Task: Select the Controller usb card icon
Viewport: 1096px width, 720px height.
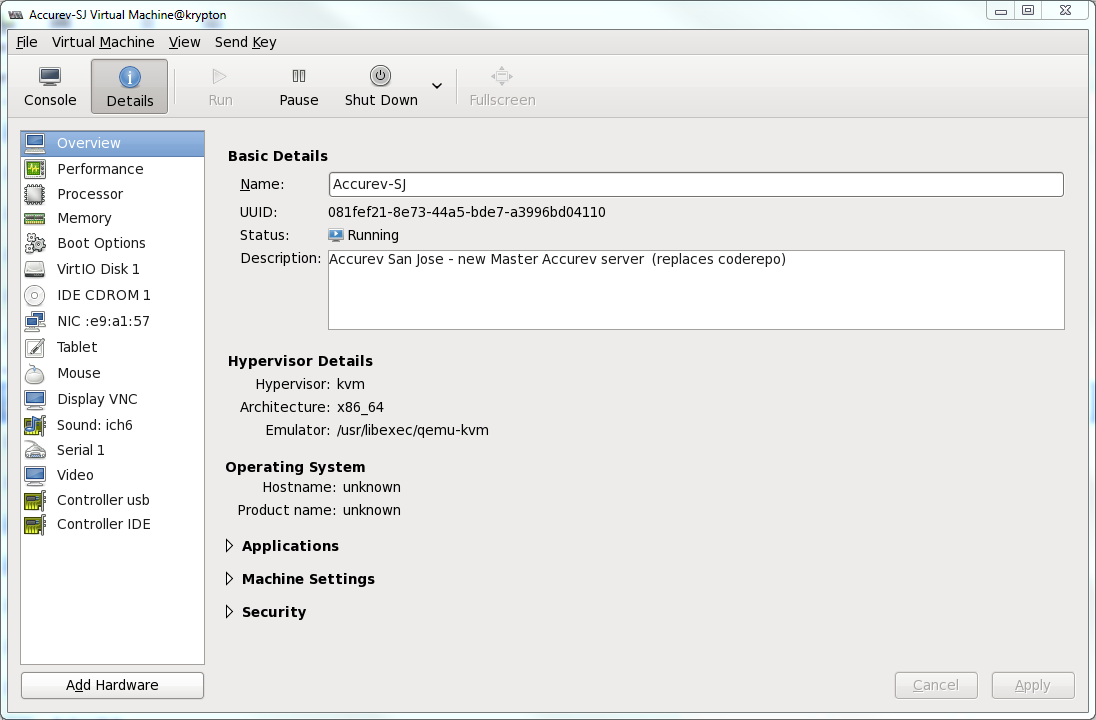Action: click(35, 501)
